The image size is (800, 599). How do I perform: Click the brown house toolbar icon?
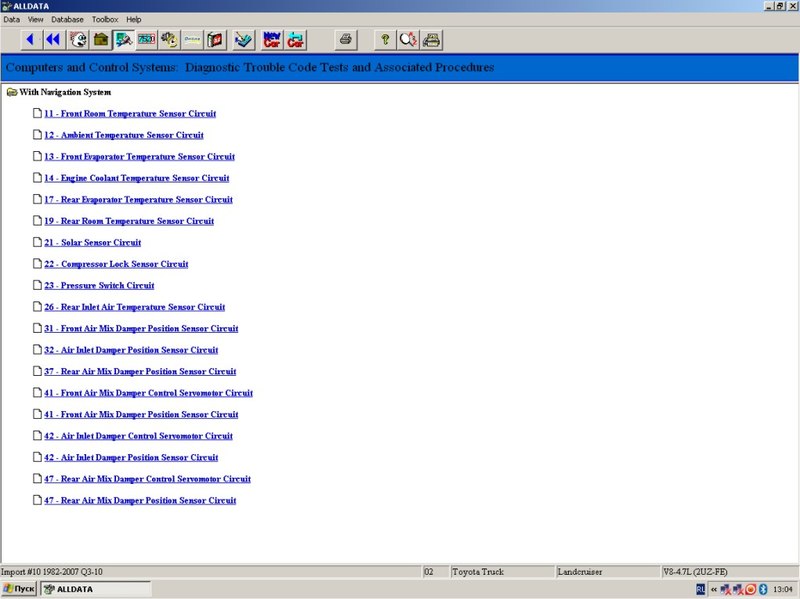pyautogui.click(x=101, y=40)
